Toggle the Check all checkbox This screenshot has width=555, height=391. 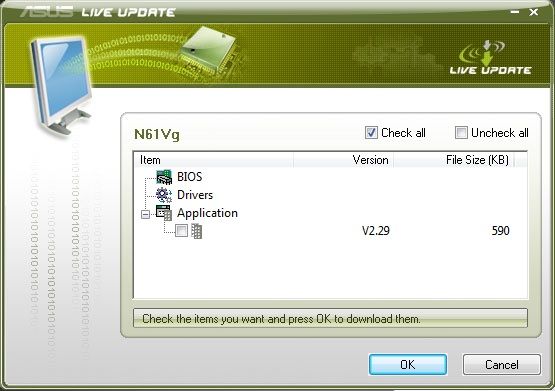pos(371,133)
